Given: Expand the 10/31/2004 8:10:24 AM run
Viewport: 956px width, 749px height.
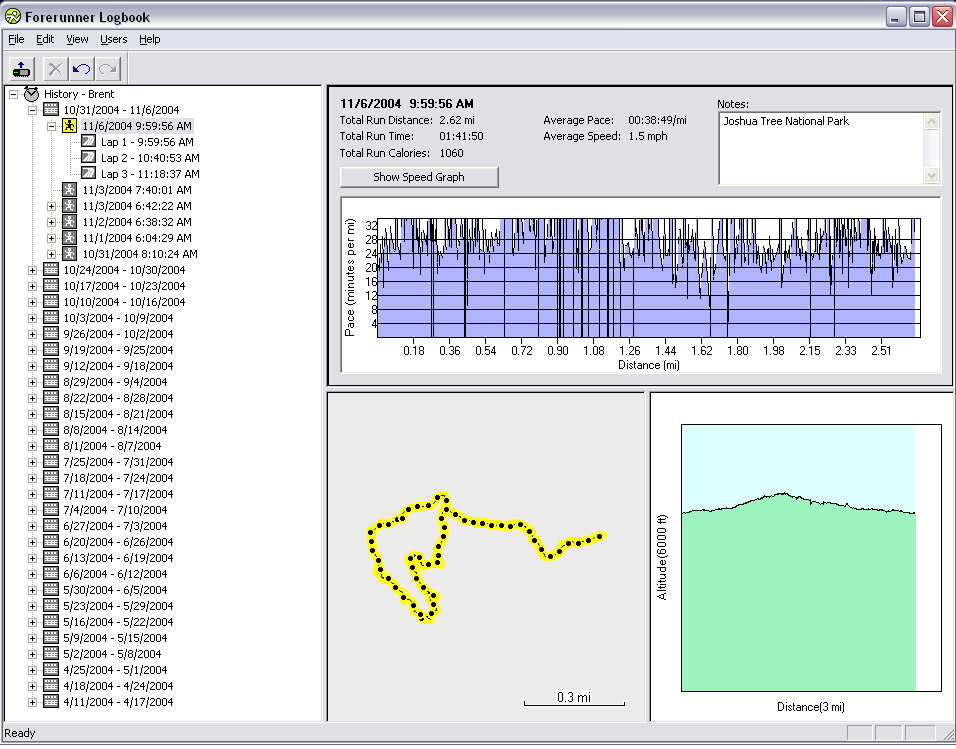Looking at the screenshot, I should tap(52, 254).
